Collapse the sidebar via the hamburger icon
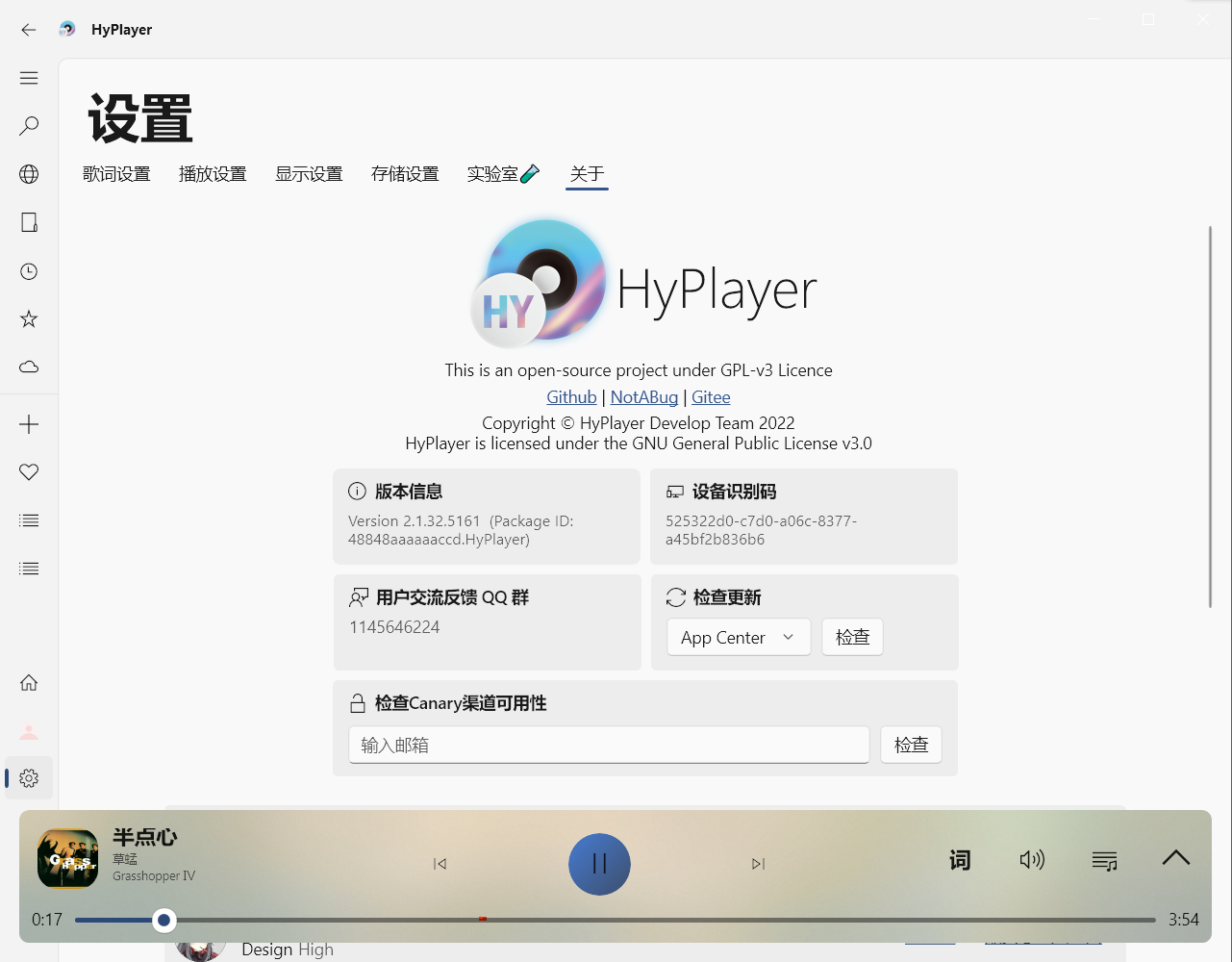1232x962 pixels. (x=29, y=78)
